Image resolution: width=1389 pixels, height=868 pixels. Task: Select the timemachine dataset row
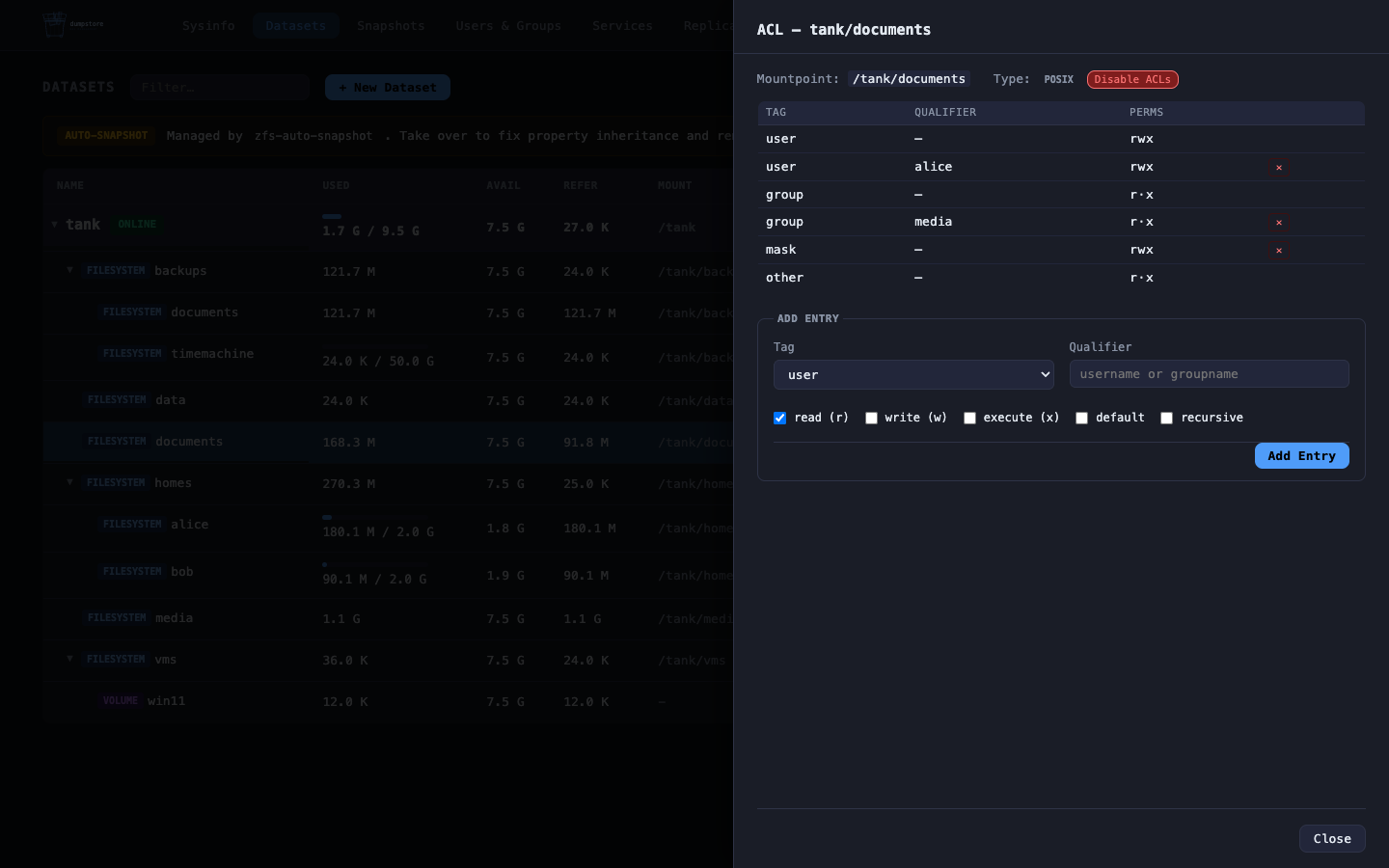(x=388, y=355)
